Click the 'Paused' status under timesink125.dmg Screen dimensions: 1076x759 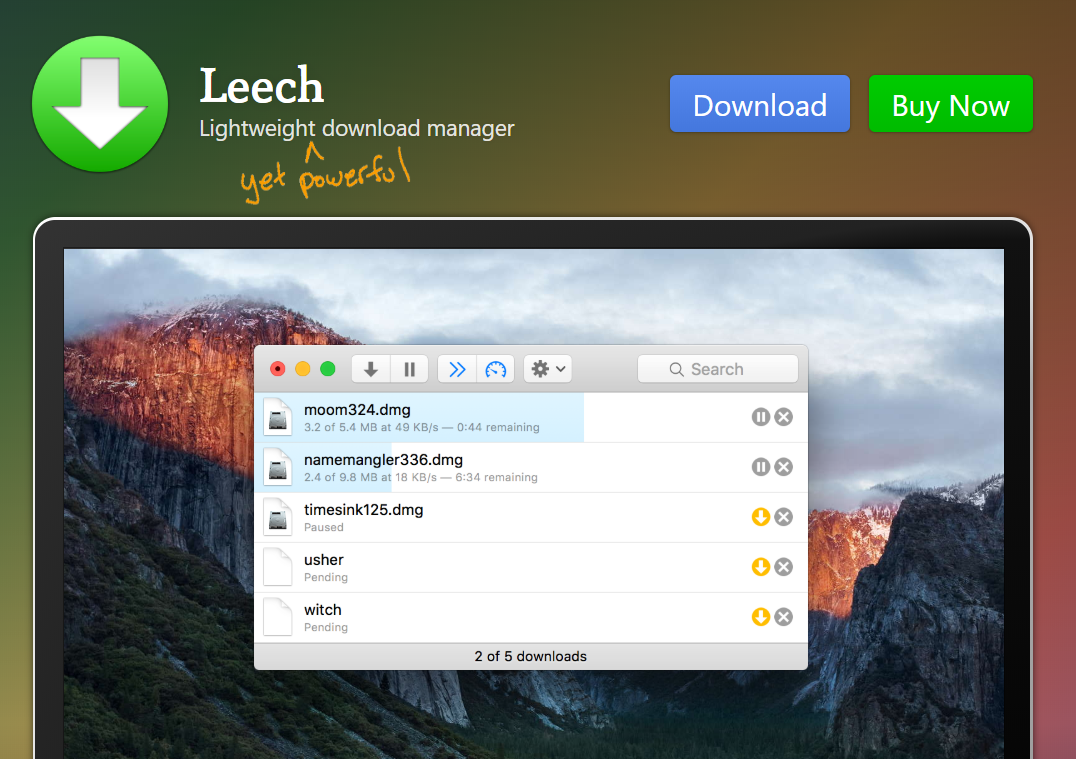click(324, 528)
